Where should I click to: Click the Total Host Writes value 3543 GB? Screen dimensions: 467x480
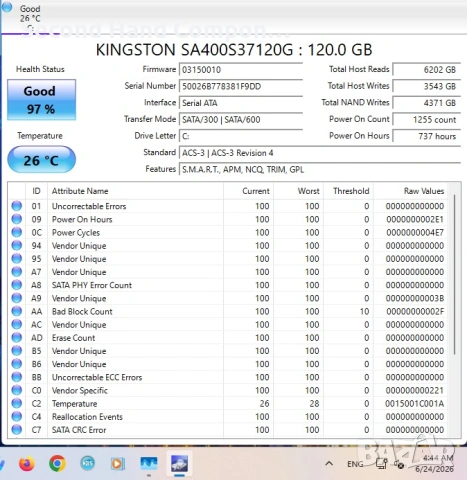coord(427,86)
